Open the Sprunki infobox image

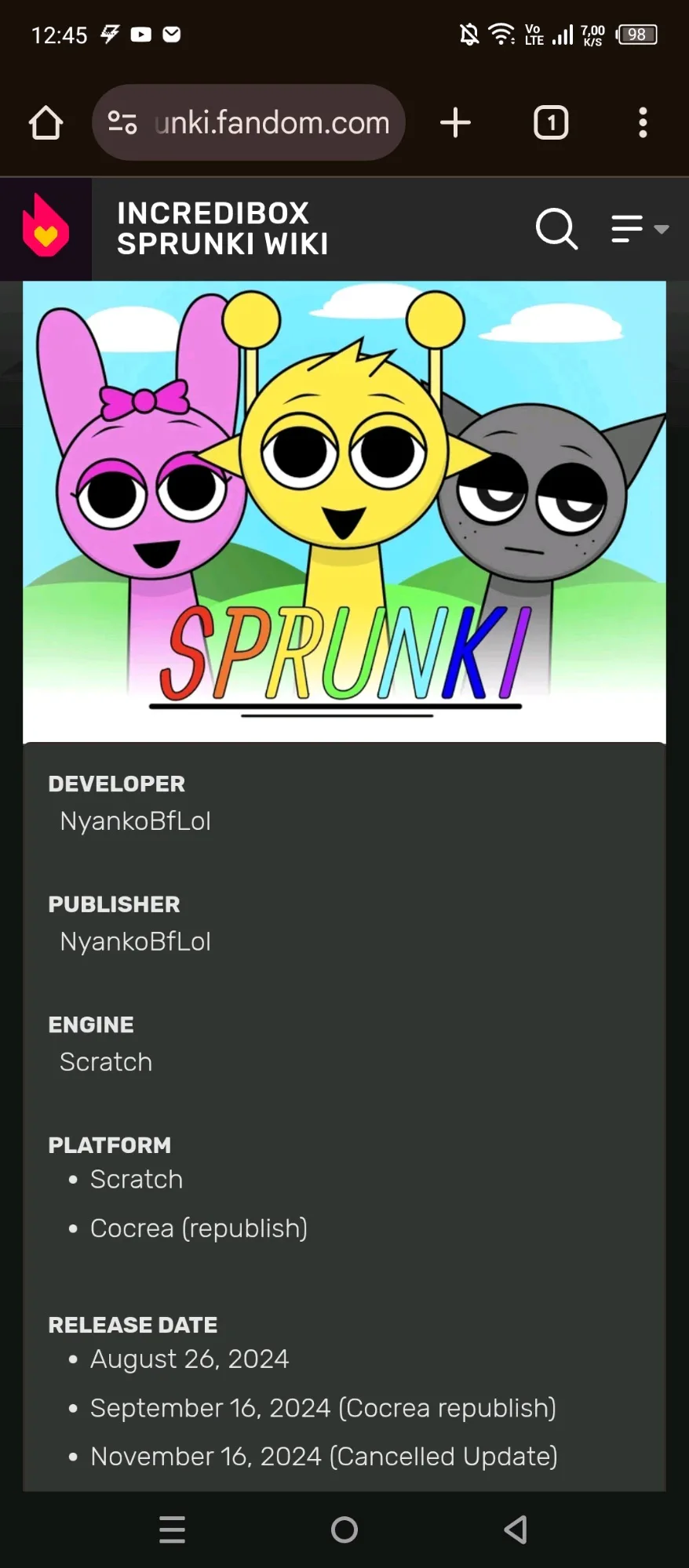[344, 511]
